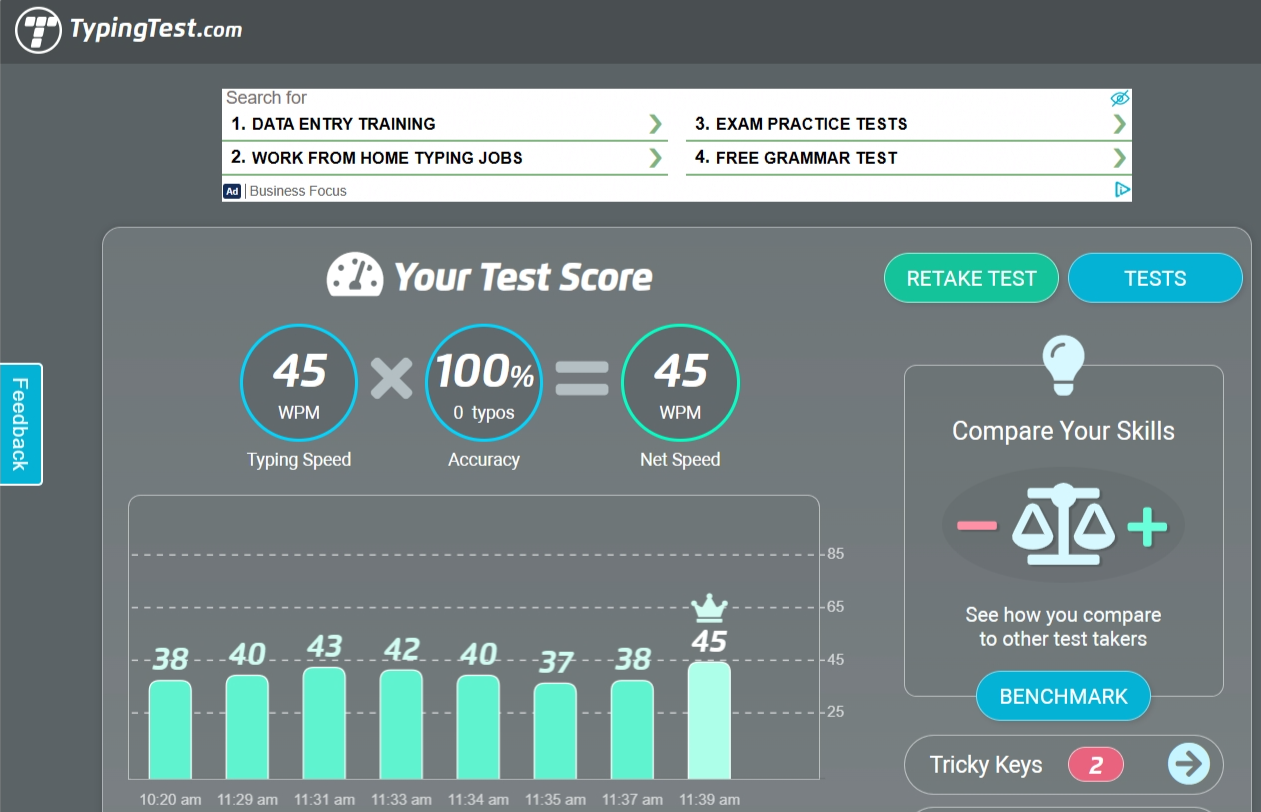
Task: Click the Benchmark button
Action: tap(1063, 697)
